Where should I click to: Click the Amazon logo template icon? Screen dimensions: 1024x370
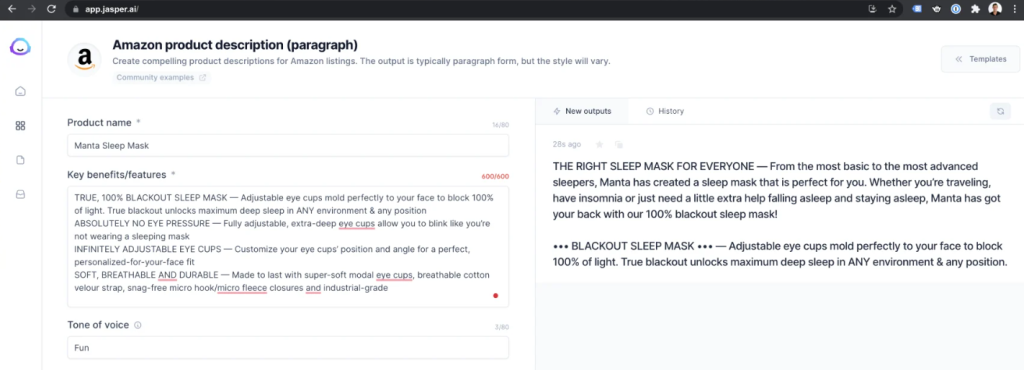tap(85, 59)
